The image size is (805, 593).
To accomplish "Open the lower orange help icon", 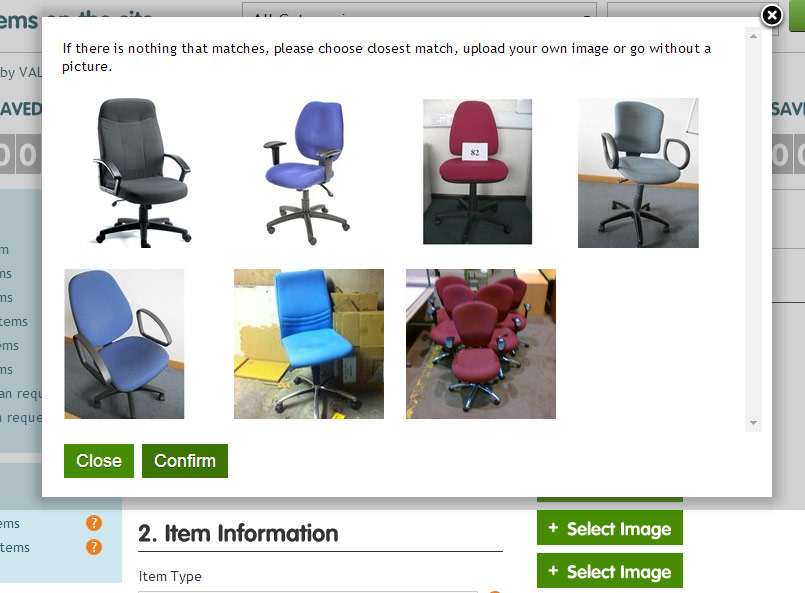I will pyautogui.click(x=94, y=547).
